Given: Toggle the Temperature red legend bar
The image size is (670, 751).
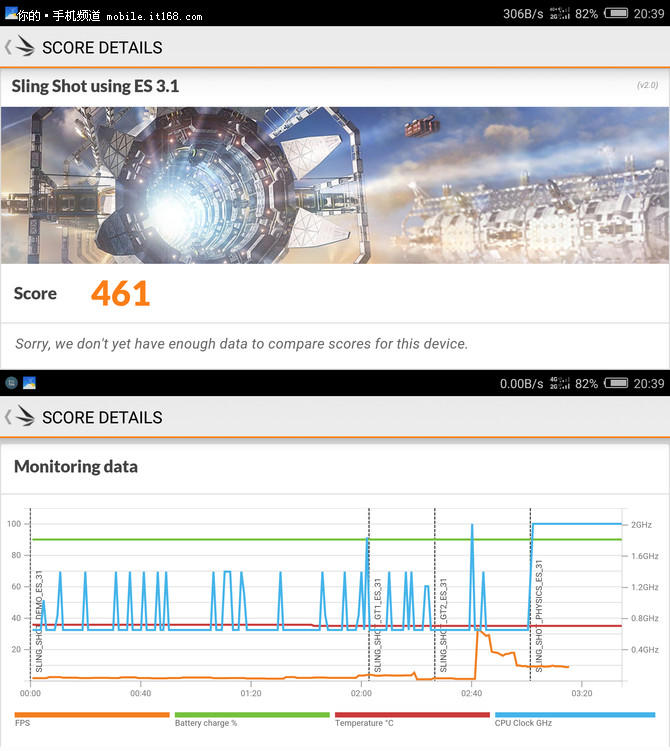Looking at the screenshot, I should [412, 715].
